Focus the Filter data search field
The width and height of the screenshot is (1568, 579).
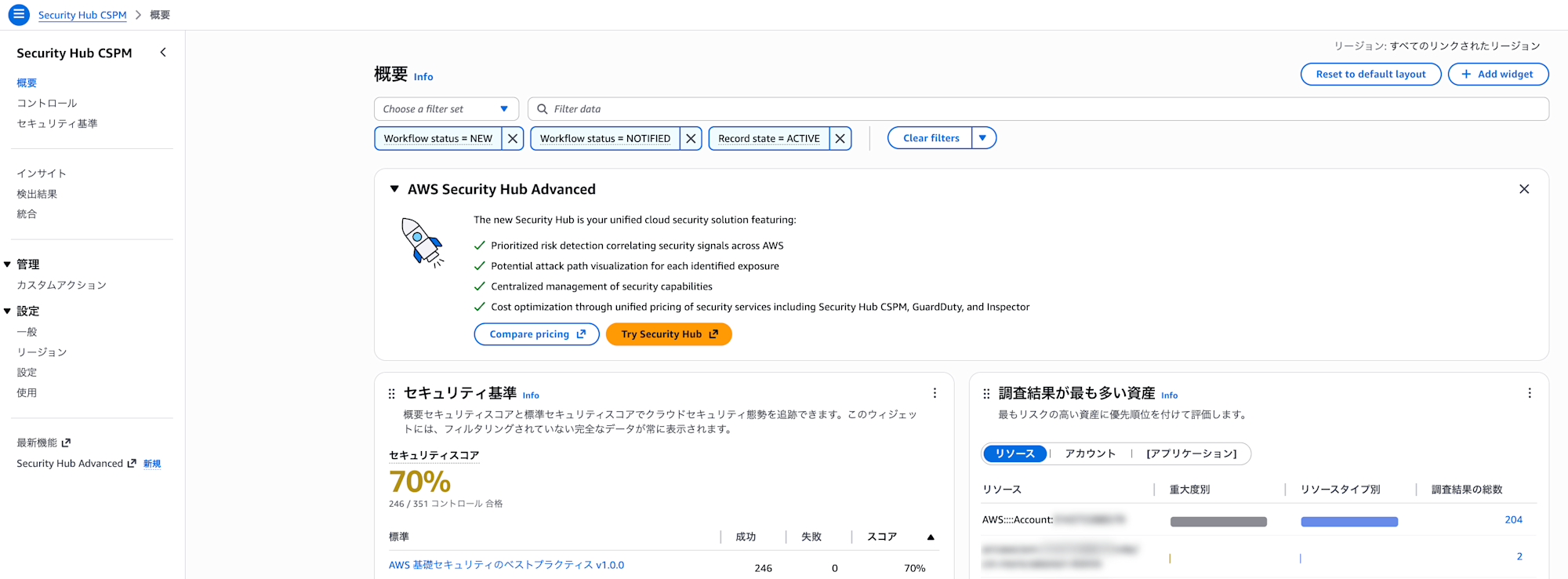point(1038,109)
